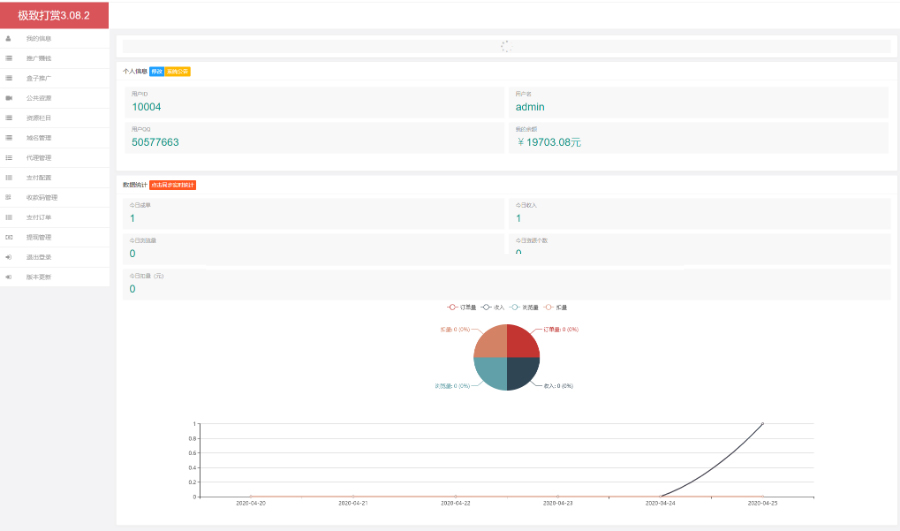Image resolution: width=900 pixels, height=531 pixels.
Task: Click the money icon beside 提现管理
Action: point(9,237)
